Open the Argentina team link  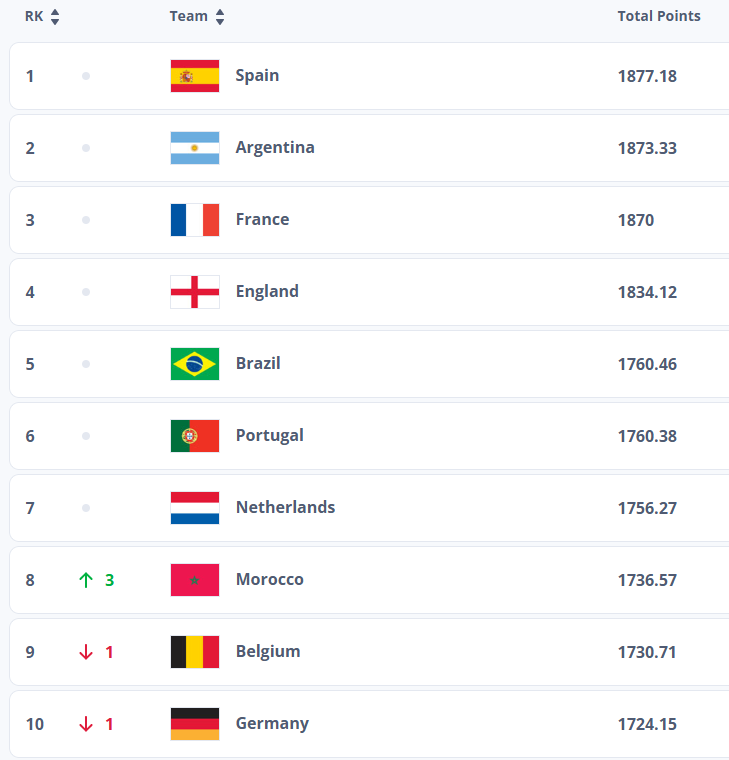[x=275, y=148]
